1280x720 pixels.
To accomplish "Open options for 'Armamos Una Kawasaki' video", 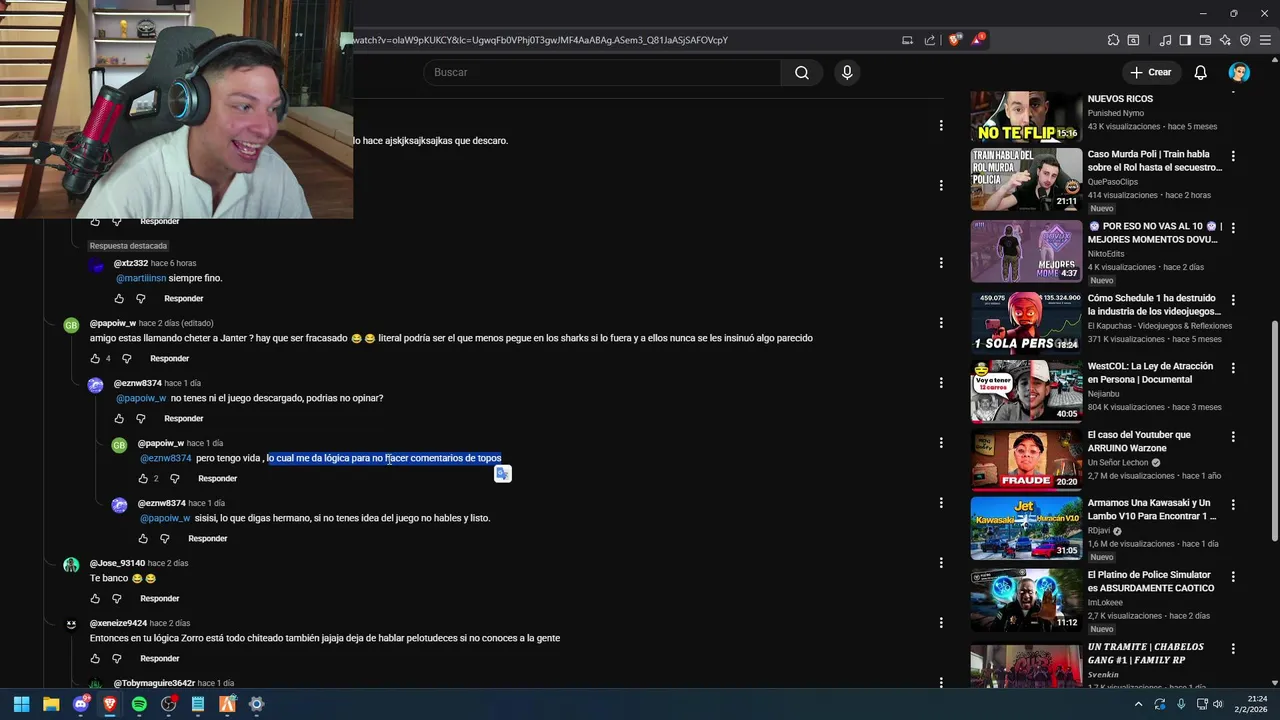I will point(1233,505).
